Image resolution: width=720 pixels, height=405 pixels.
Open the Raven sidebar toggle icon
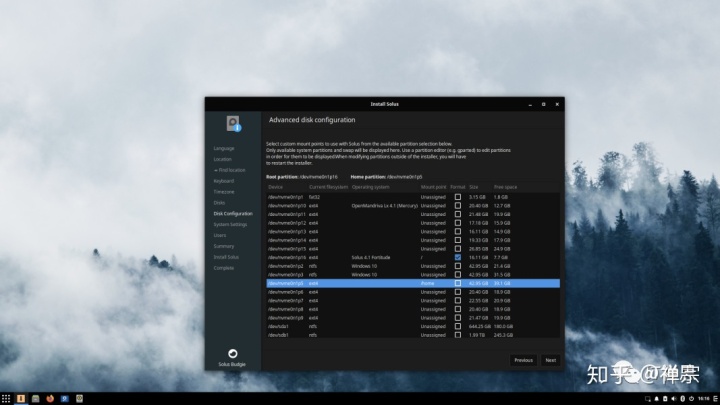click(x=715, y=399)
